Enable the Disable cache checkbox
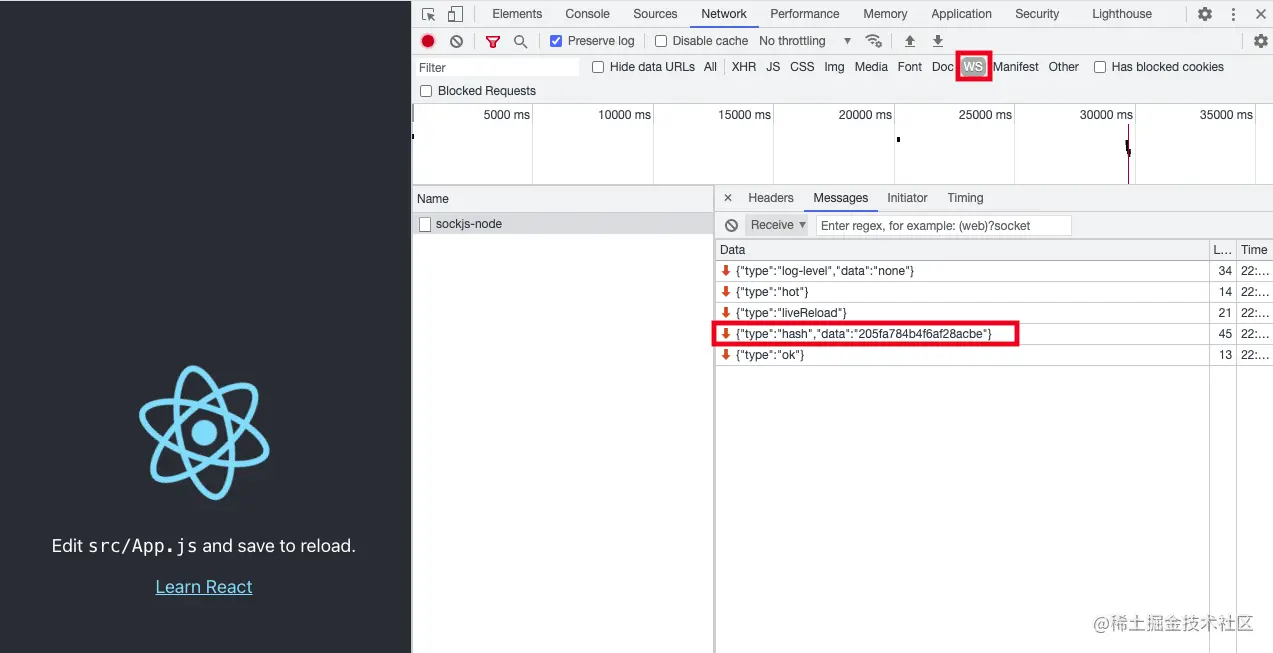Screen dimensions: 1273x653 coord(661,41)
